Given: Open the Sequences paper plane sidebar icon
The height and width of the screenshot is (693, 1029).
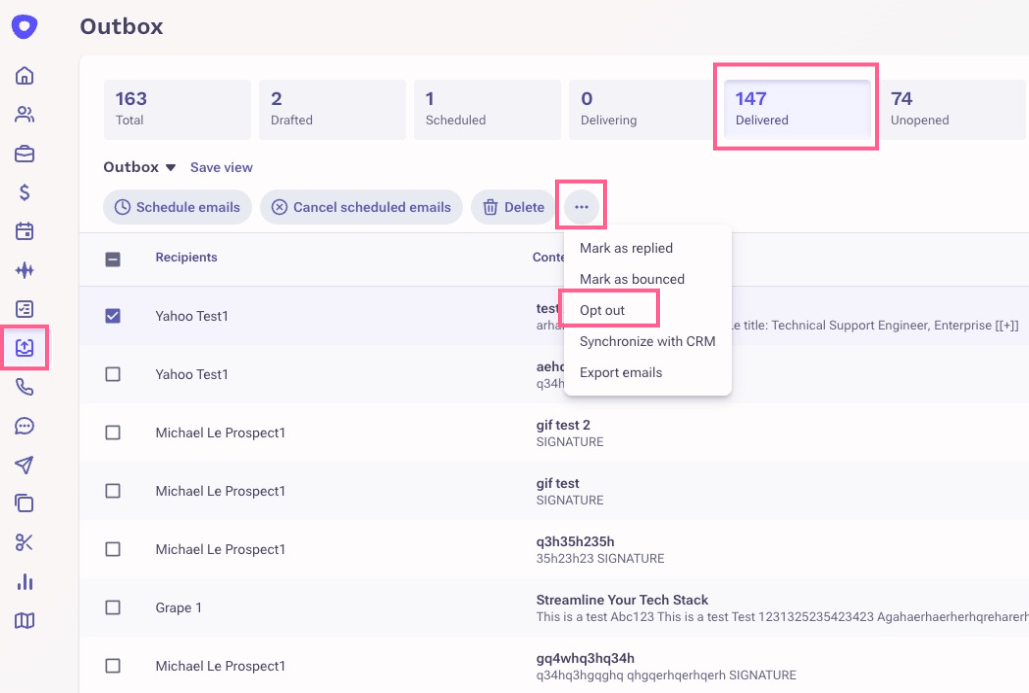Looking at the screenshot, I should pos(24,465).
